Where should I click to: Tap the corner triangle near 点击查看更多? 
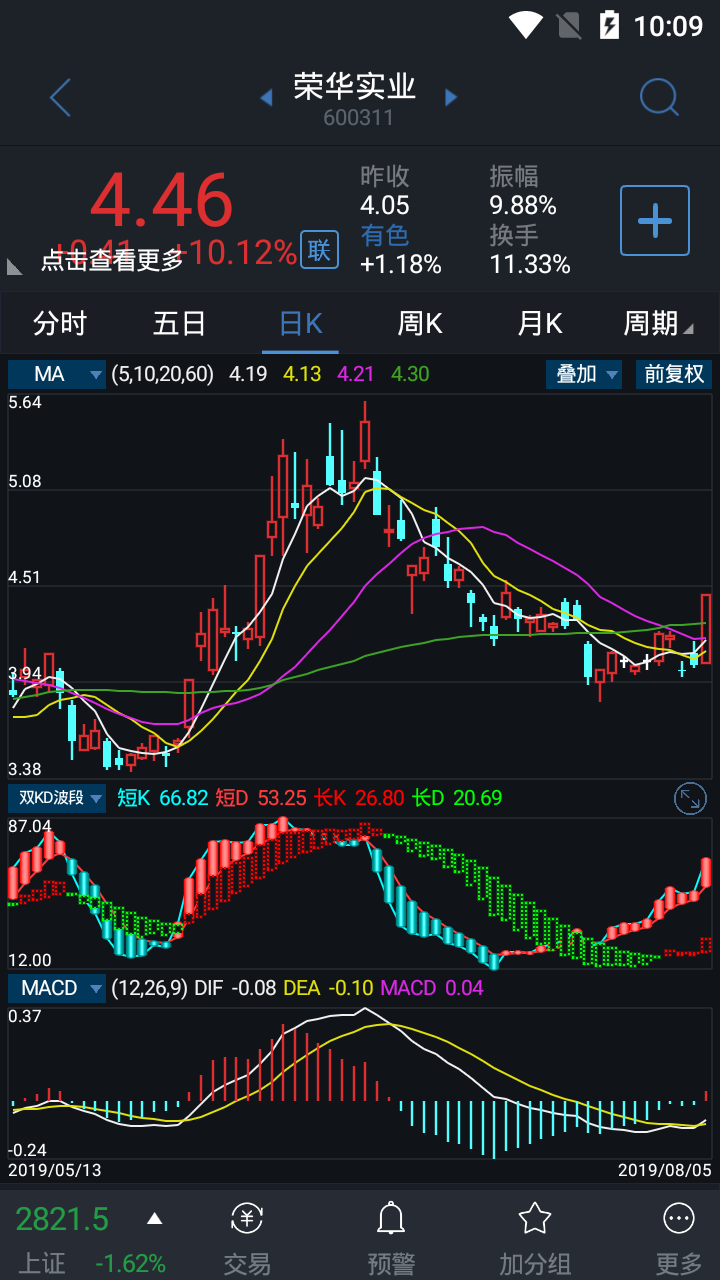point(14,266)
